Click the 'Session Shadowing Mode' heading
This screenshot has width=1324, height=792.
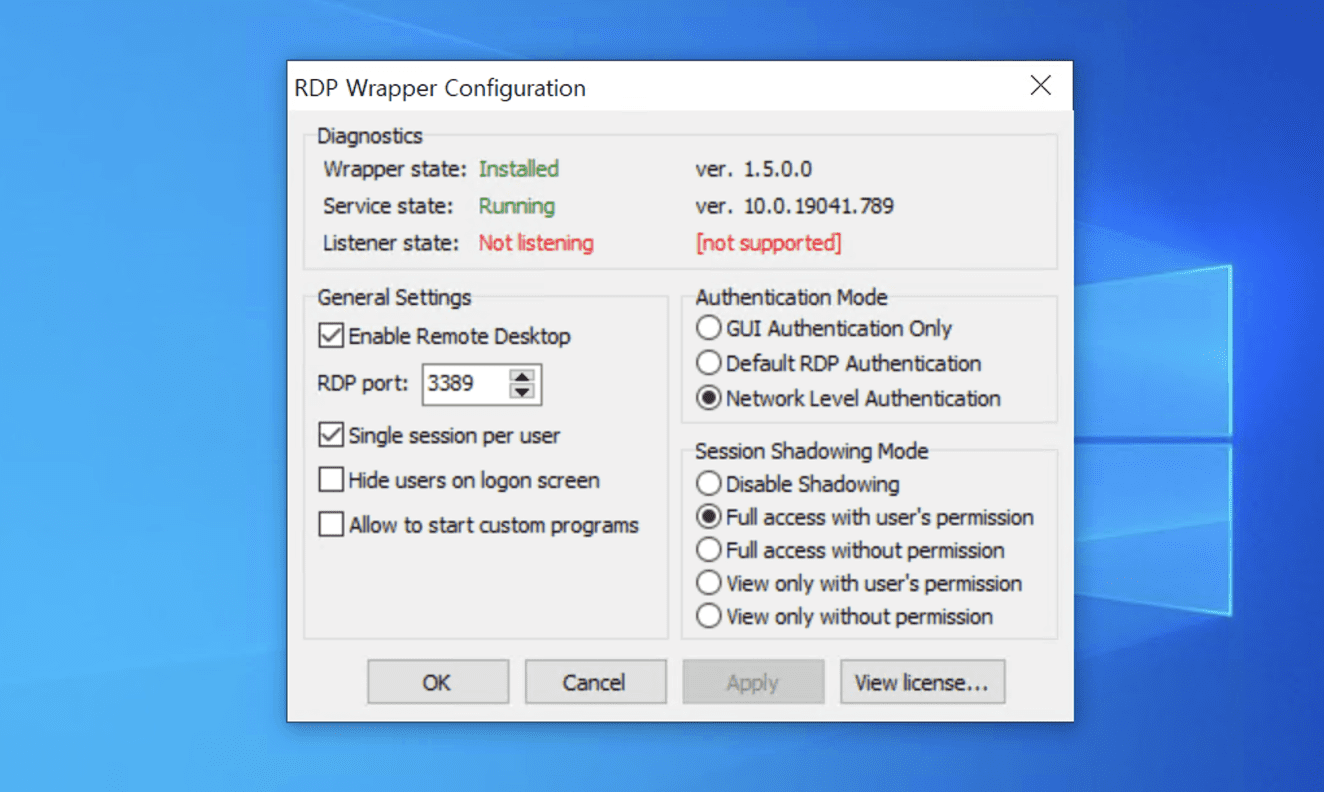point(812,451)
